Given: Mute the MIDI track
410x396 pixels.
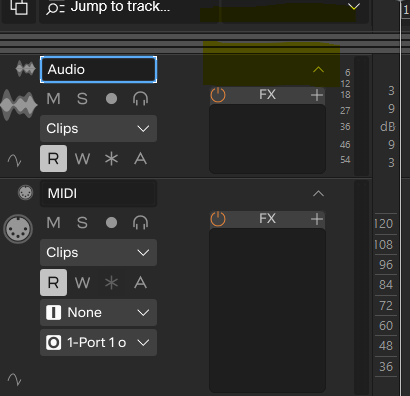Looking at the screenshot, I should (53, 223).
